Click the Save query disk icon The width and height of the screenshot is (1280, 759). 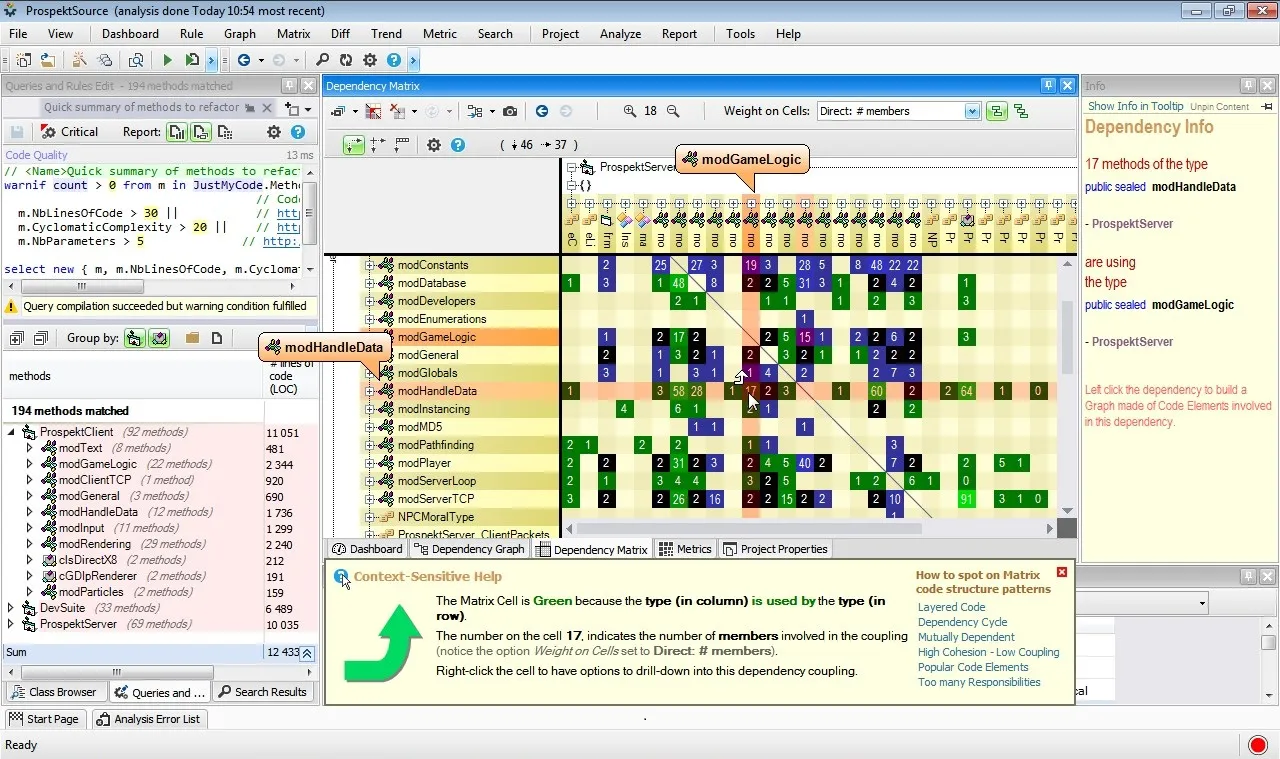coord(17,132)
